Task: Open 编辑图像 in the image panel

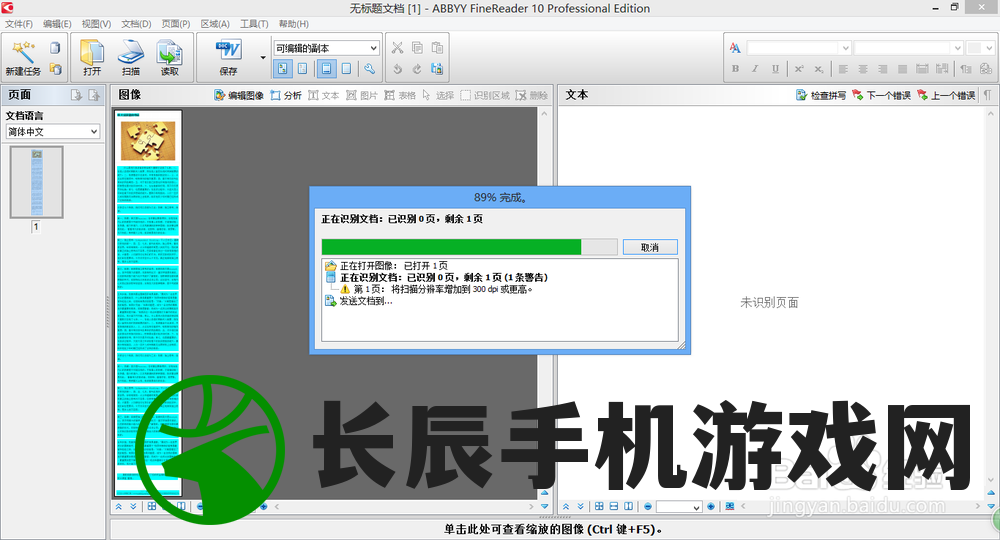Action: (x=239, y=95)
